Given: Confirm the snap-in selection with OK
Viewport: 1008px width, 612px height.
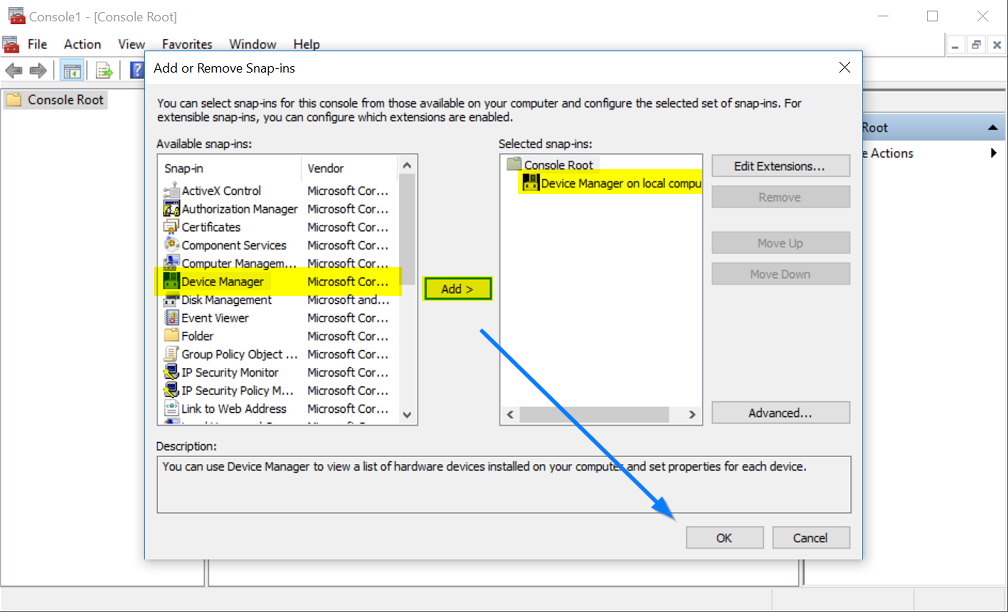Looking at the screenshot, I should click(724, 537).
